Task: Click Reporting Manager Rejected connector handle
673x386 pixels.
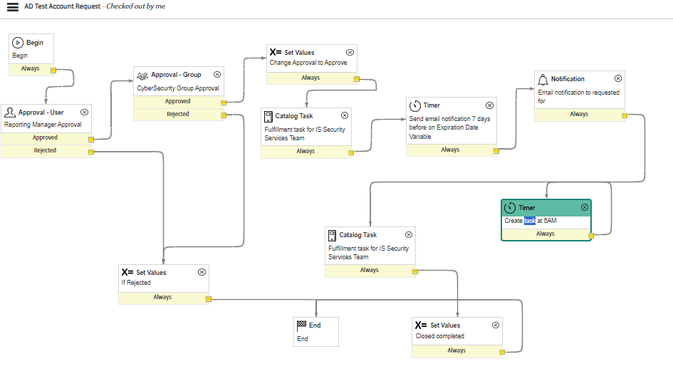Action: tap(91, 152)
